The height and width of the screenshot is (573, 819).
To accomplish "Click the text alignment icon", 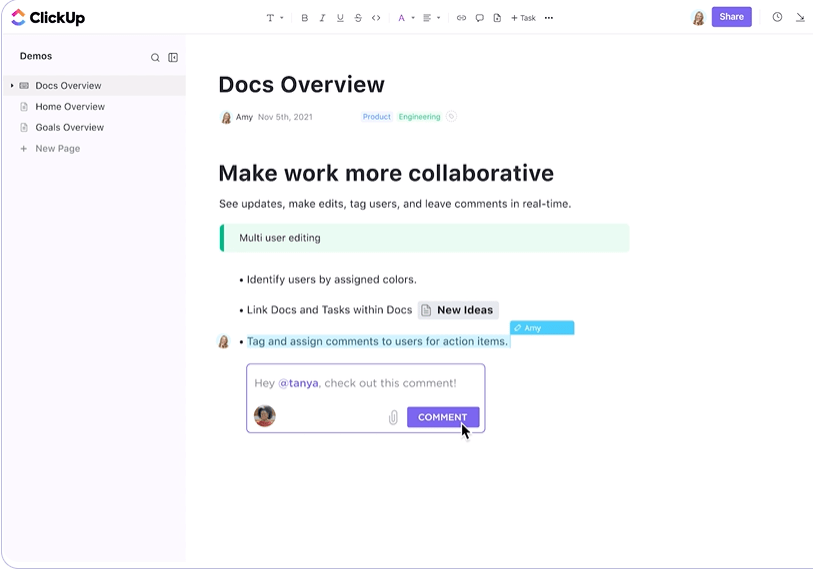I will tap(427, 18).
